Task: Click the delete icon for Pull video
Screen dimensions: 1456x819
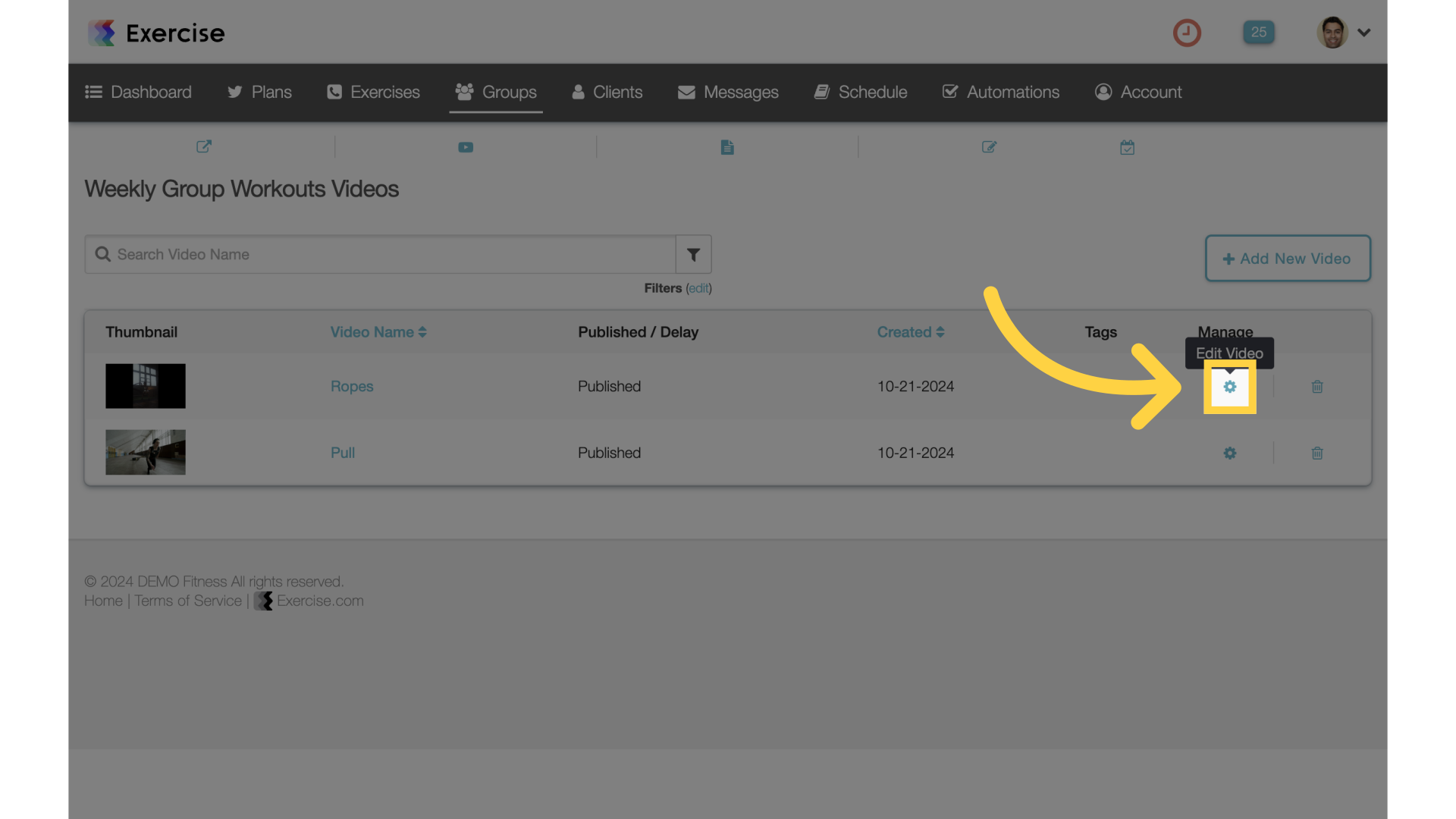Action: 1317,453
